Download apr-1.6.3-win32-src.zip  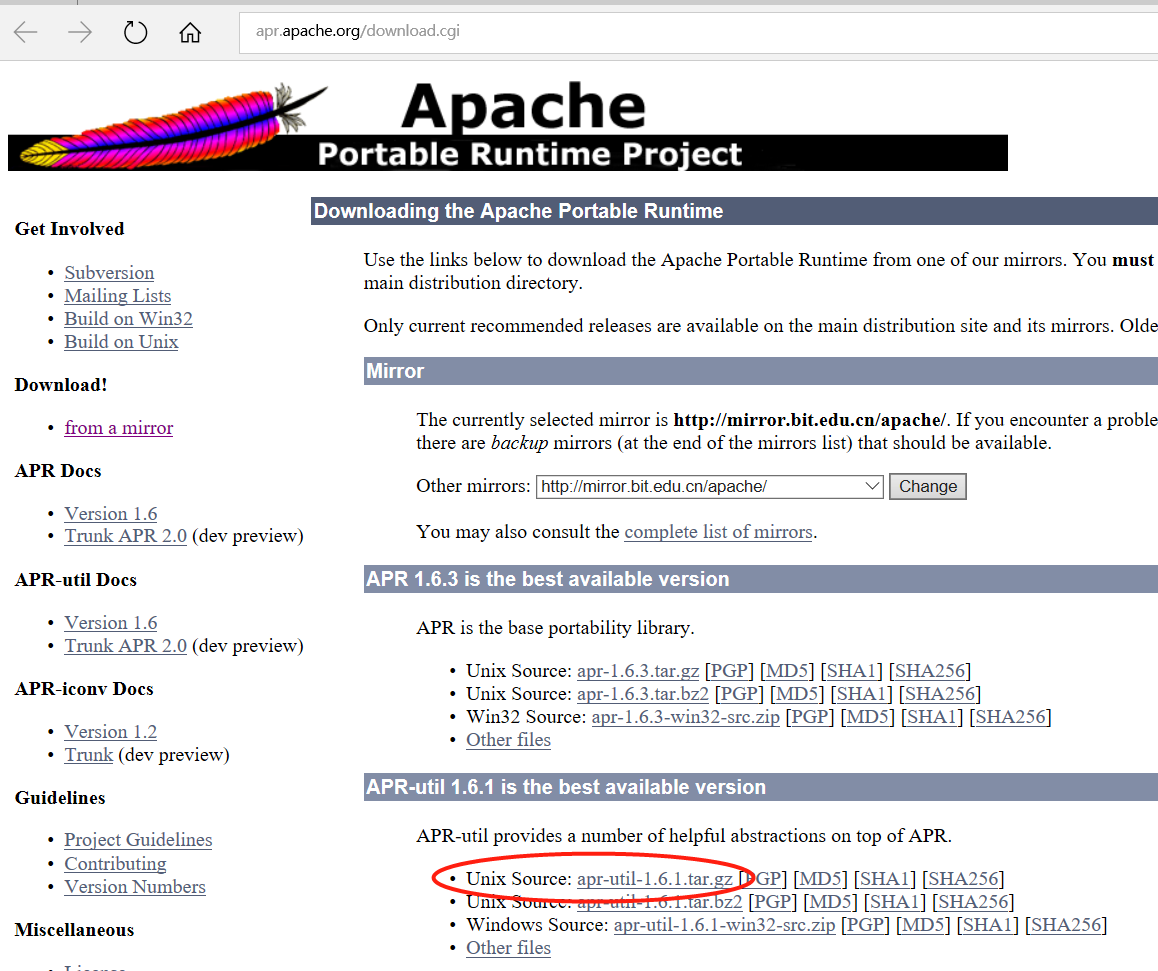point(685,716)
